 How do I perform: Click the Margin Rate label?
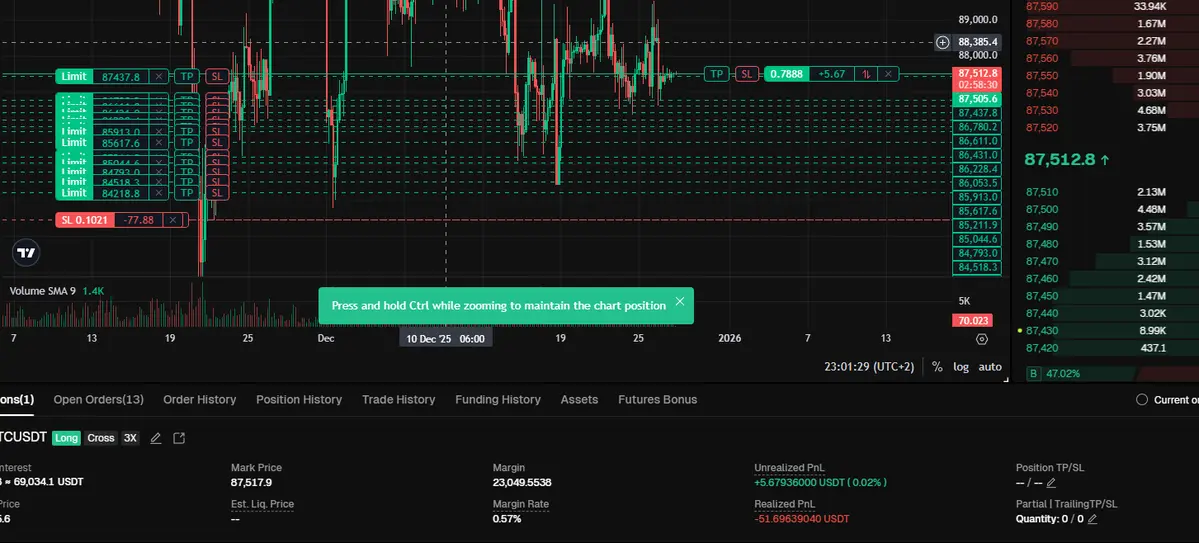[x=521, y=504]
